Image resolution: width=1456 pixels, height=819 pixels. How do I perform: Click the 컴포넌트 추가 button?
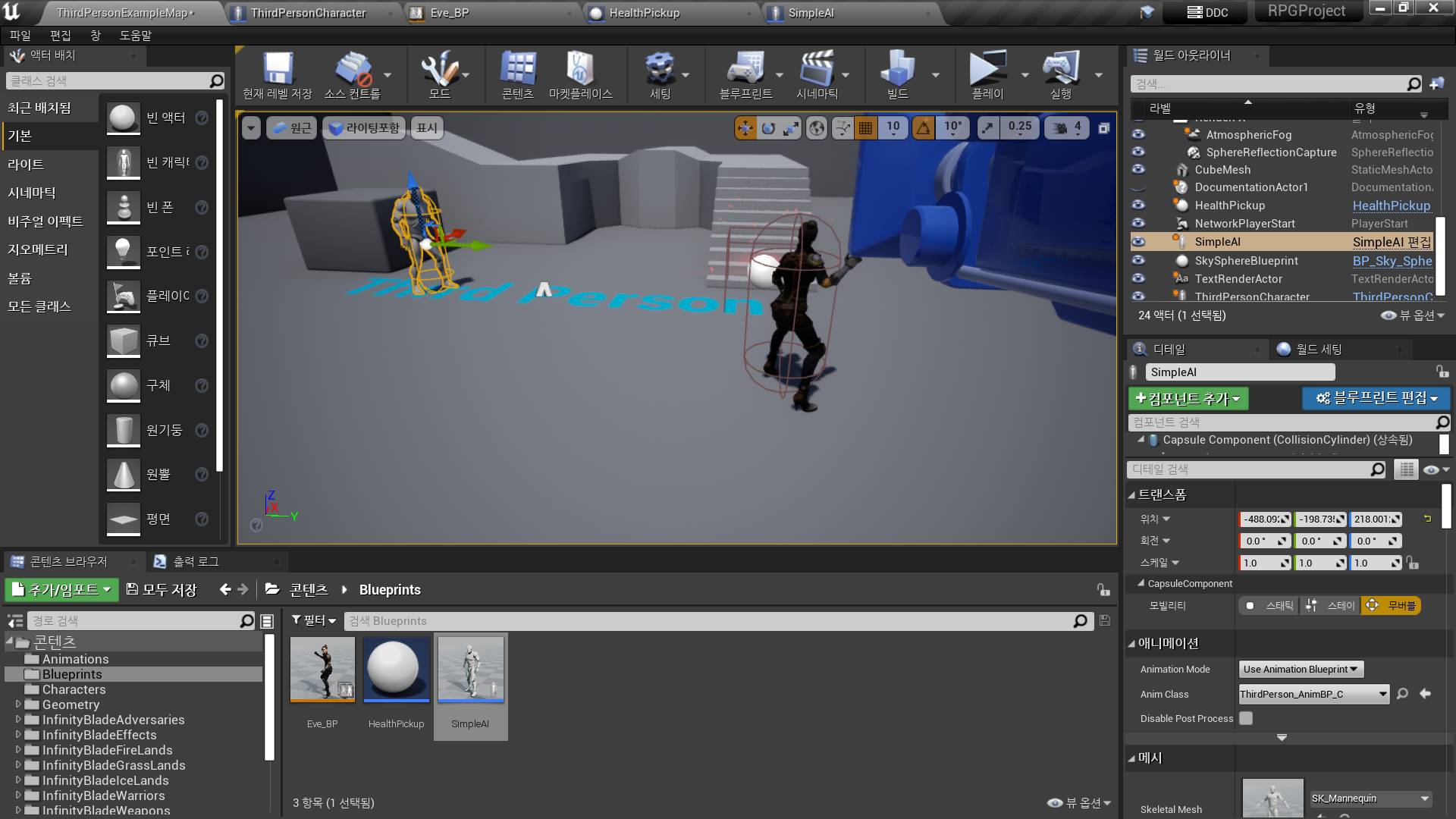1188,398
